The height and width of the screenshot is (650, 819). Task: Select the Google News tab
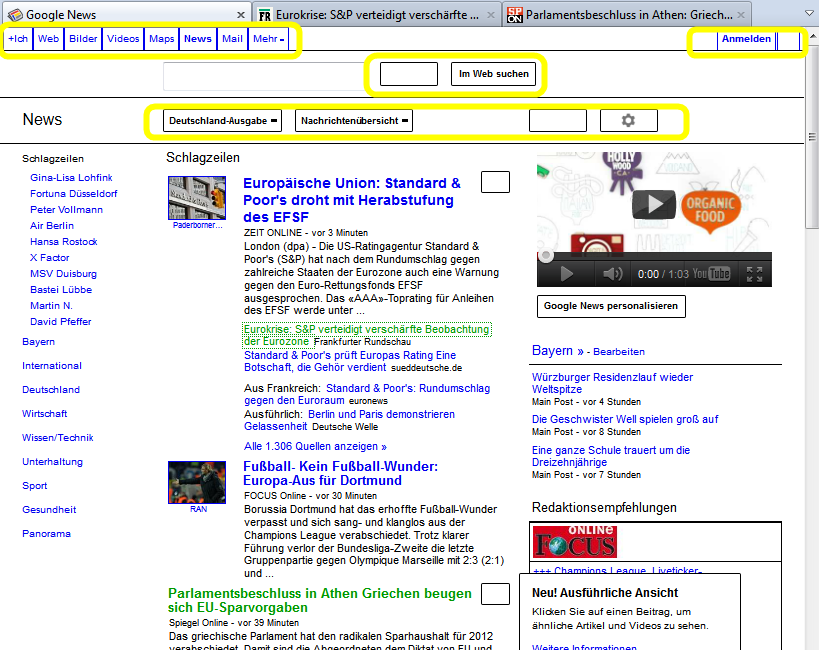(125, 15)
